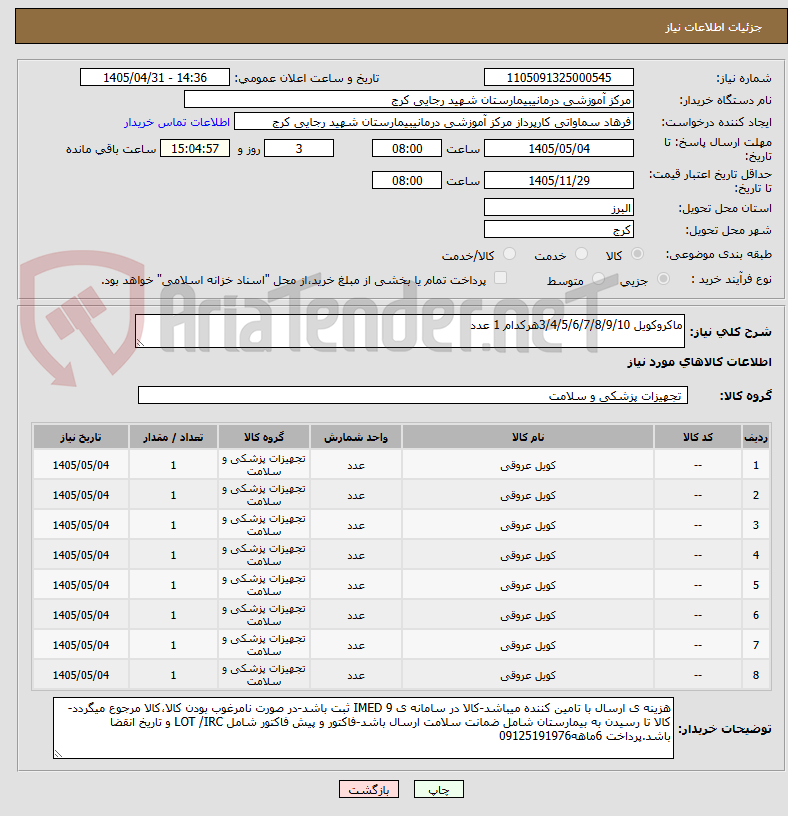Viewport: 788px width, 816px height.
Task: Click the date cell in row 2
Action: coord(81,495)
